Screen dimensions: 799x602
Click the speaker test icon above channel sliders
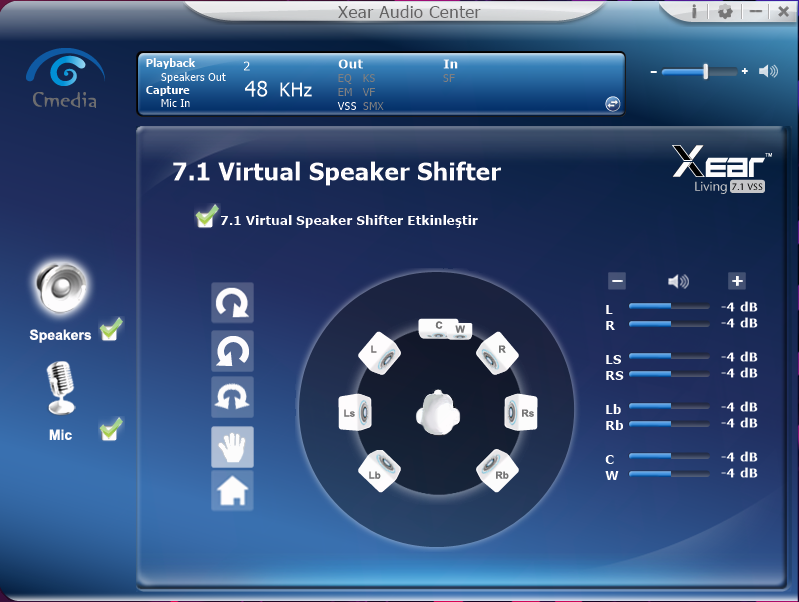pyautogui.click(x=678, y=281)
